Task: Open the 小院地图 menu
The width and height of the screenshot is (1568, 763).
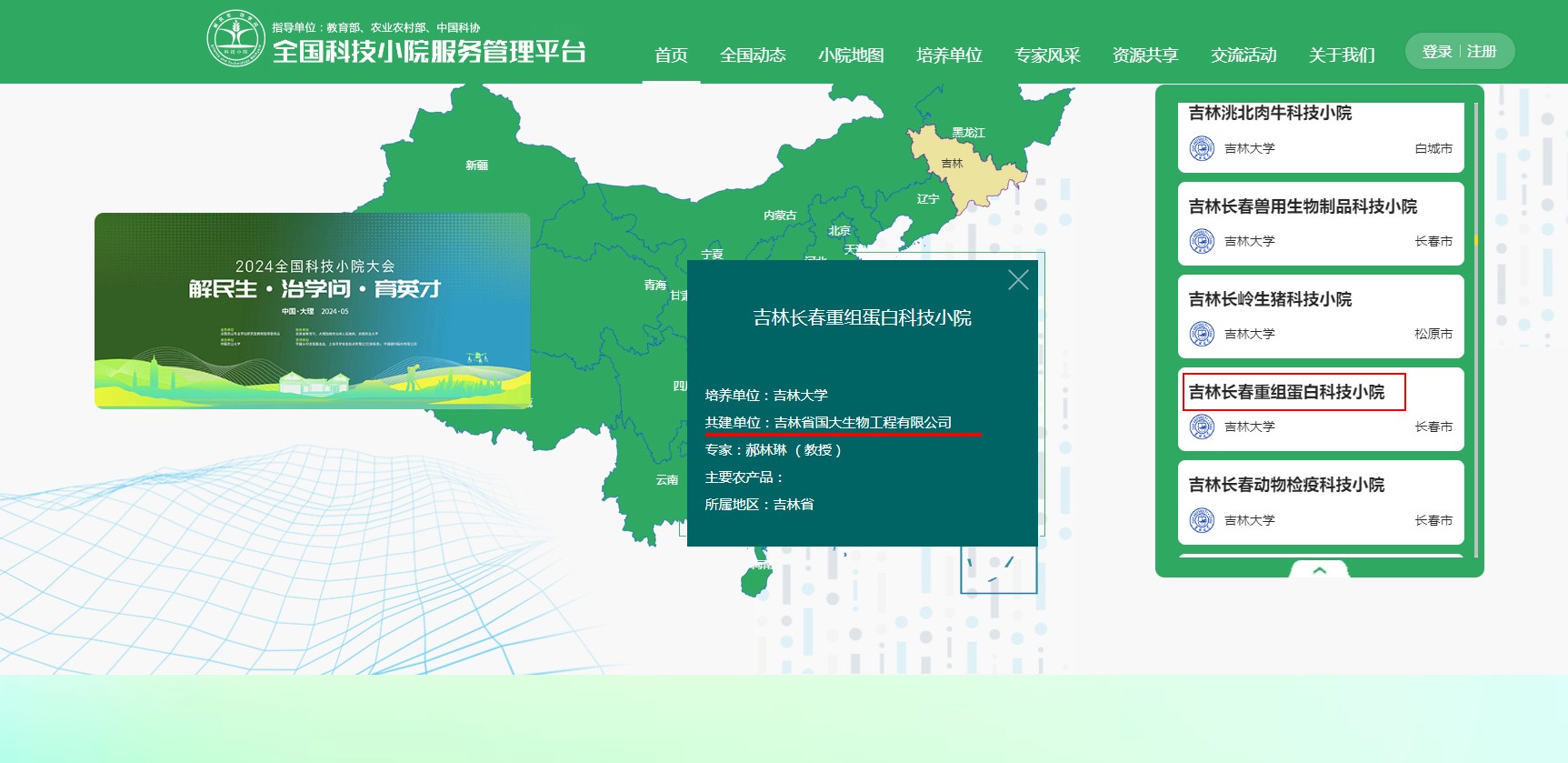Action: tap(851, 55)
